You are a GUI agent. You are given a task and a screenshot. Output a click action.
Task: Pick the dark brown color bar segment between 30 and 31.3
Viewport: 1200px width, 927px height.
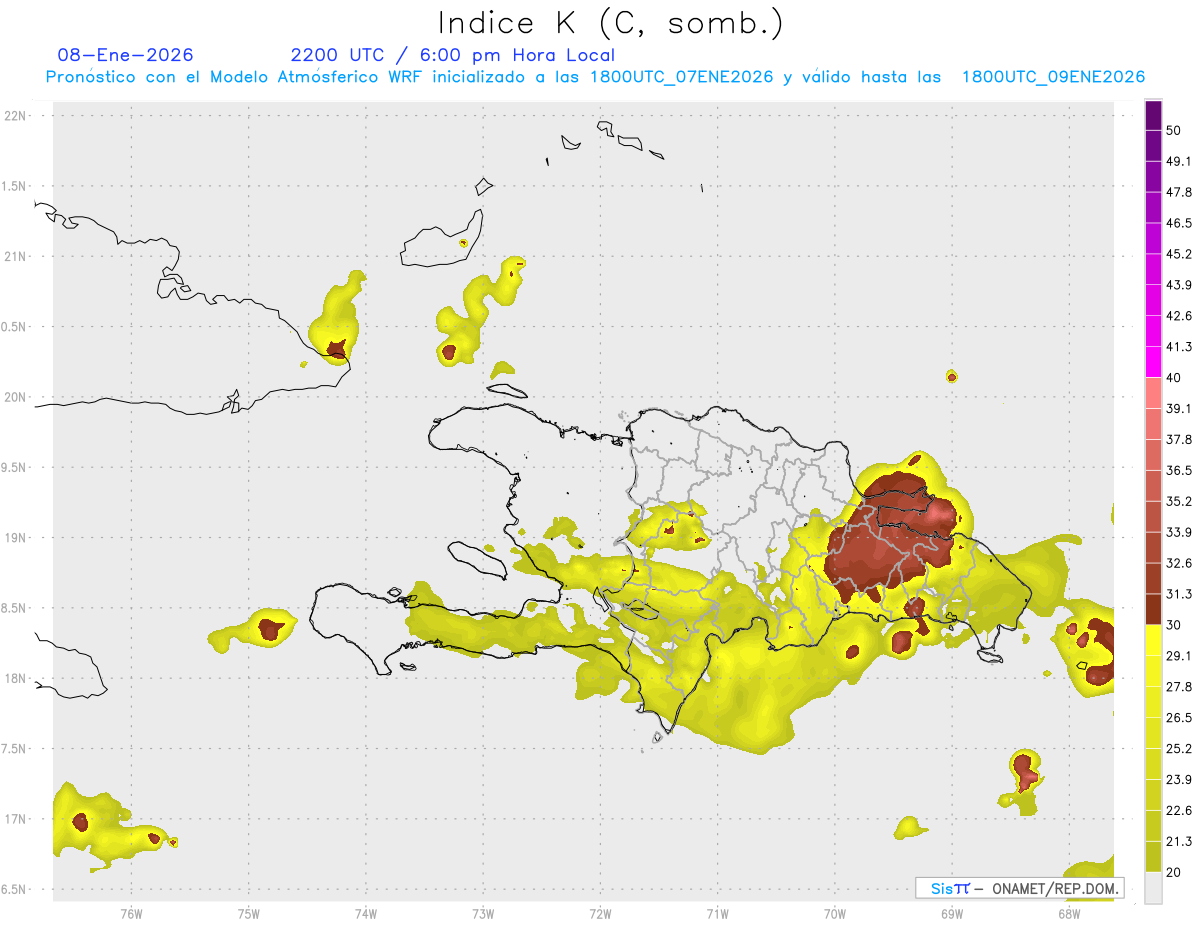coord(1153,609)
